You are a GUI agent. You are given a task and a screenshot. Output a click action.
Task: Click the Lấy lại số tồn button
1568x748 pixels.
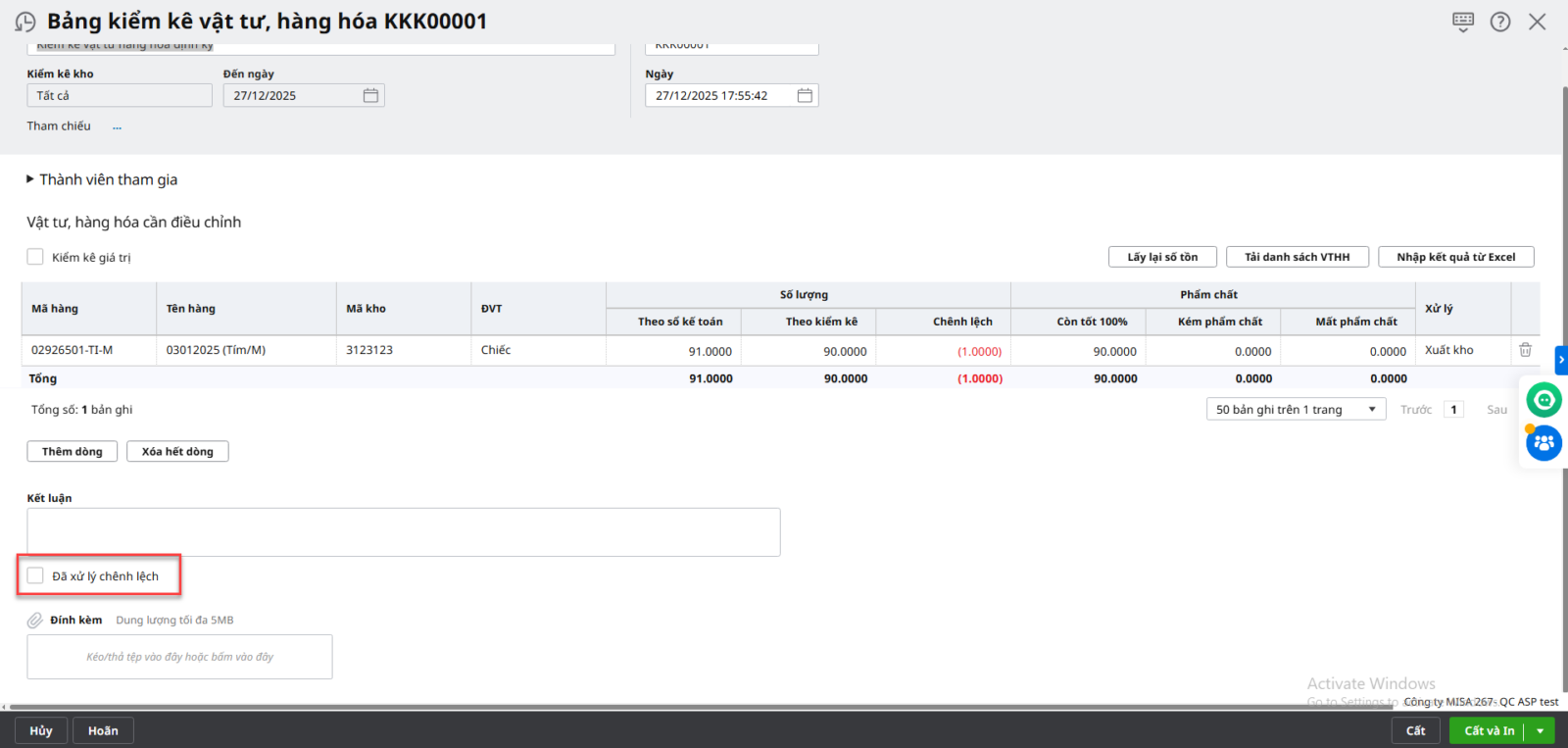coord(1162,257)
